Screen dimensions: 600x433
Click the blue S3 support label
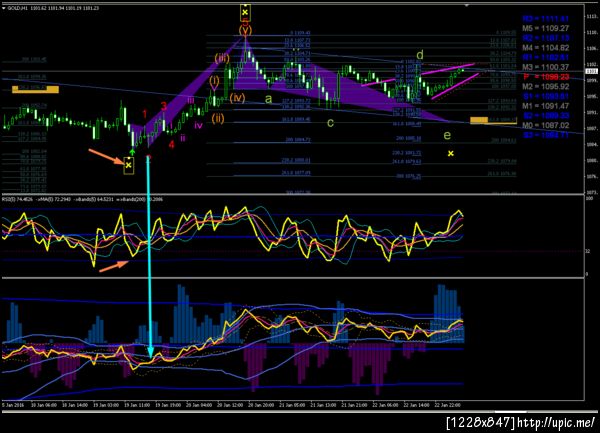(x=546, y=135)
